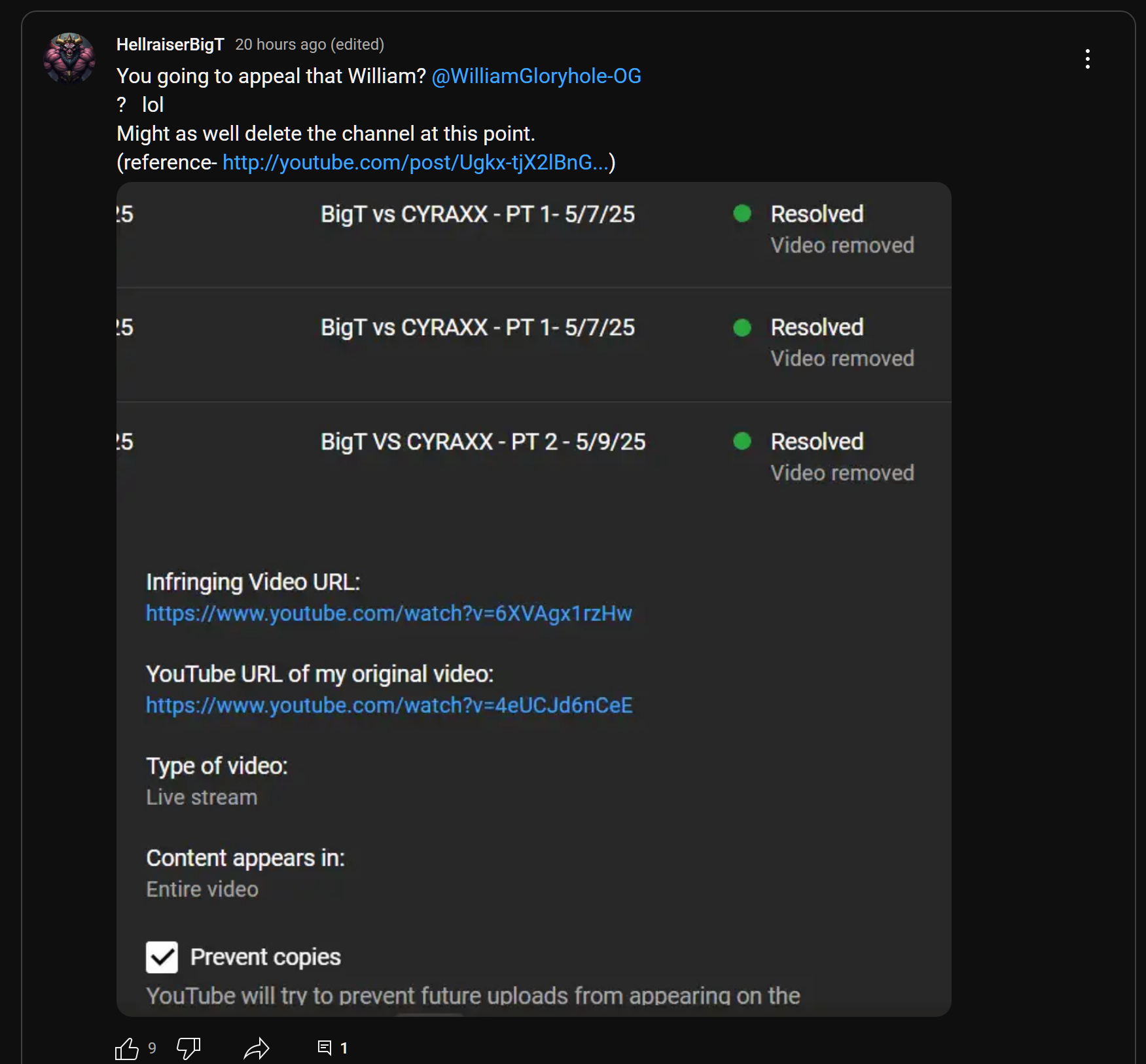Click the Infringing Video URL link

[389, 613]
